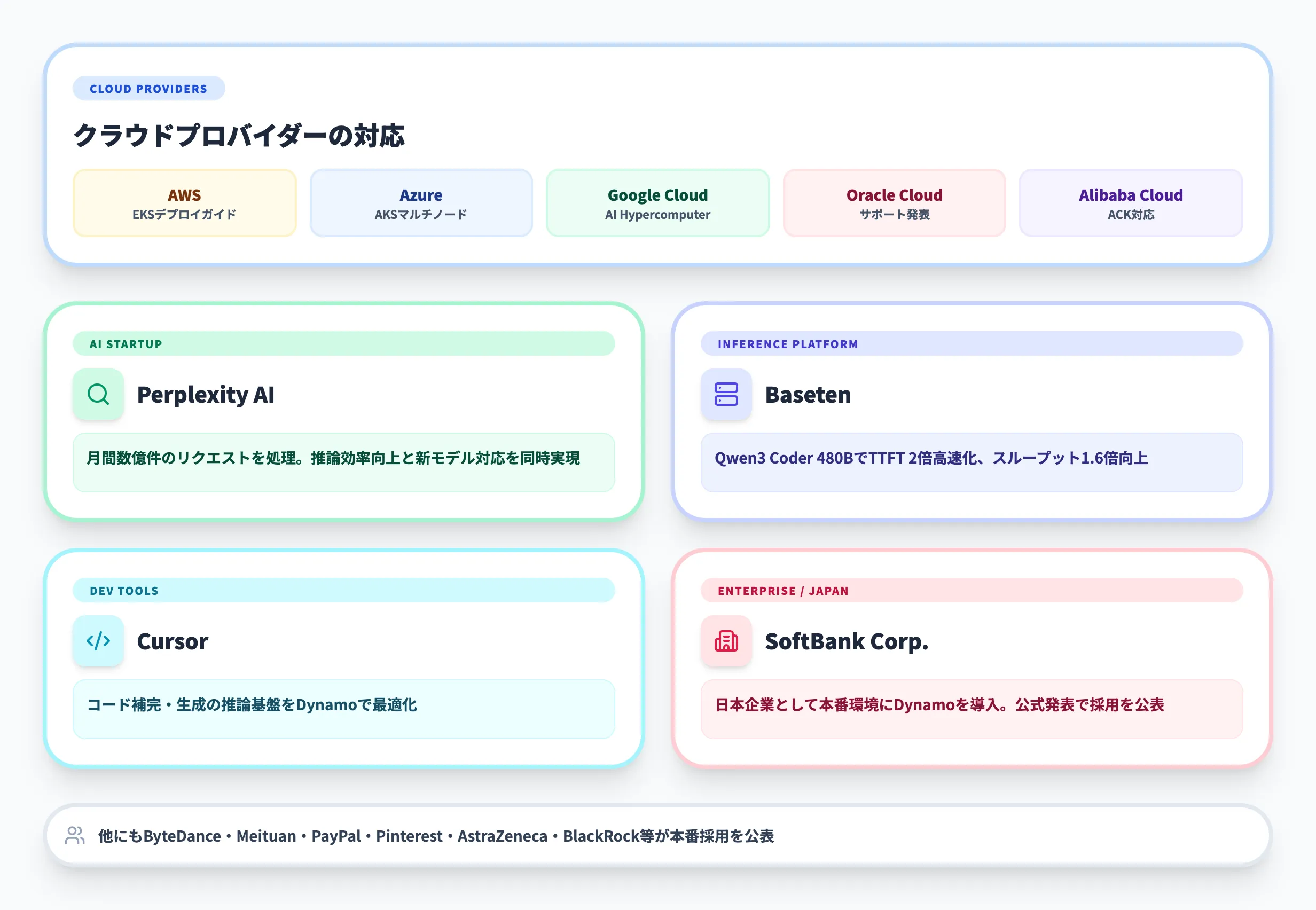Click the SoftBank Dynamo adoption description box
Viewport: 1316px width, 910px height.
pyautogui.click(x=971, y=709)
